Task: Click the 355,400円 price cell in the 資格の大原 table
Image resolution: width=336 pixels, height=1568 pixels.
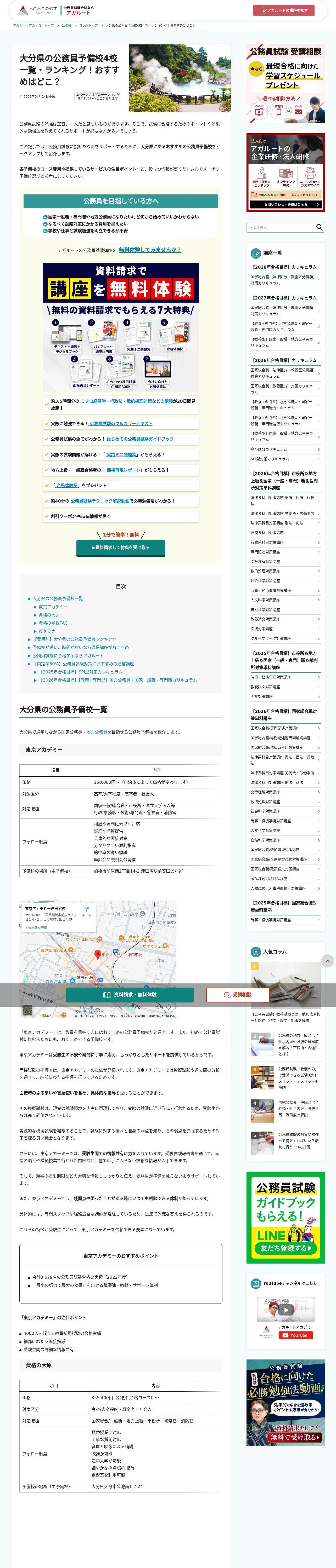Action: point(155,1398)
